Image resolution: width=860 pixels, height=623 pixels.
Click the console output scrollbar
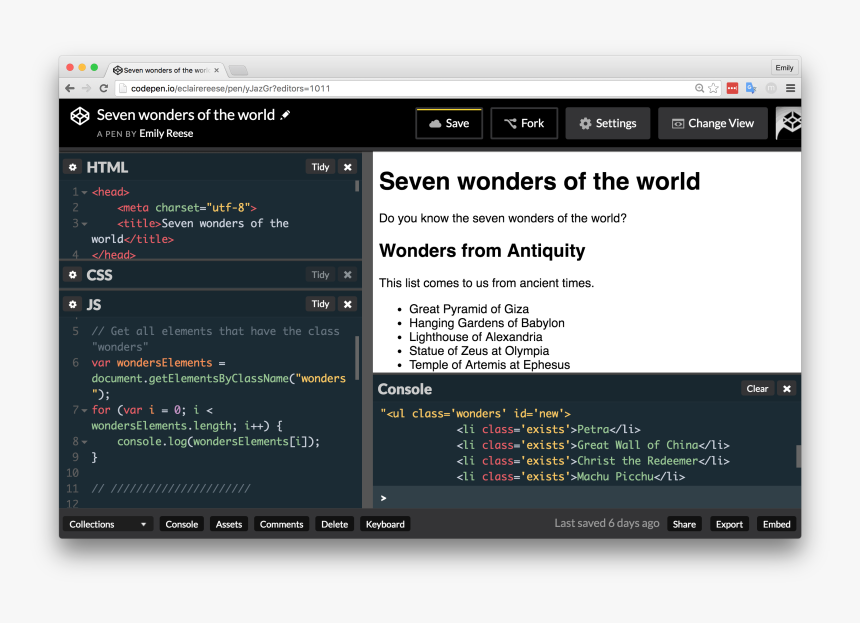click(798, 456)
